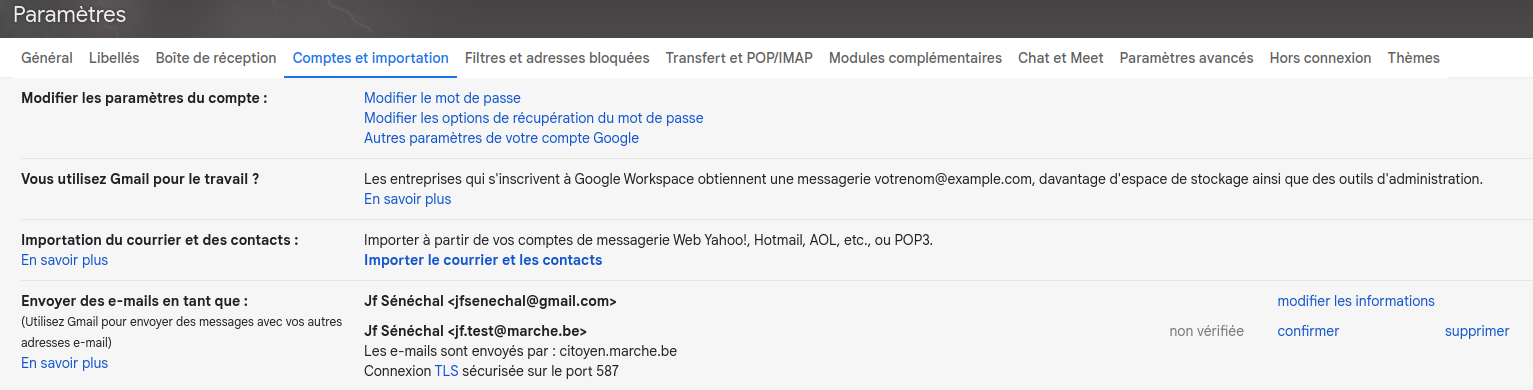
Task: Select the Comptes et importation tab
Action: point(371,58)
